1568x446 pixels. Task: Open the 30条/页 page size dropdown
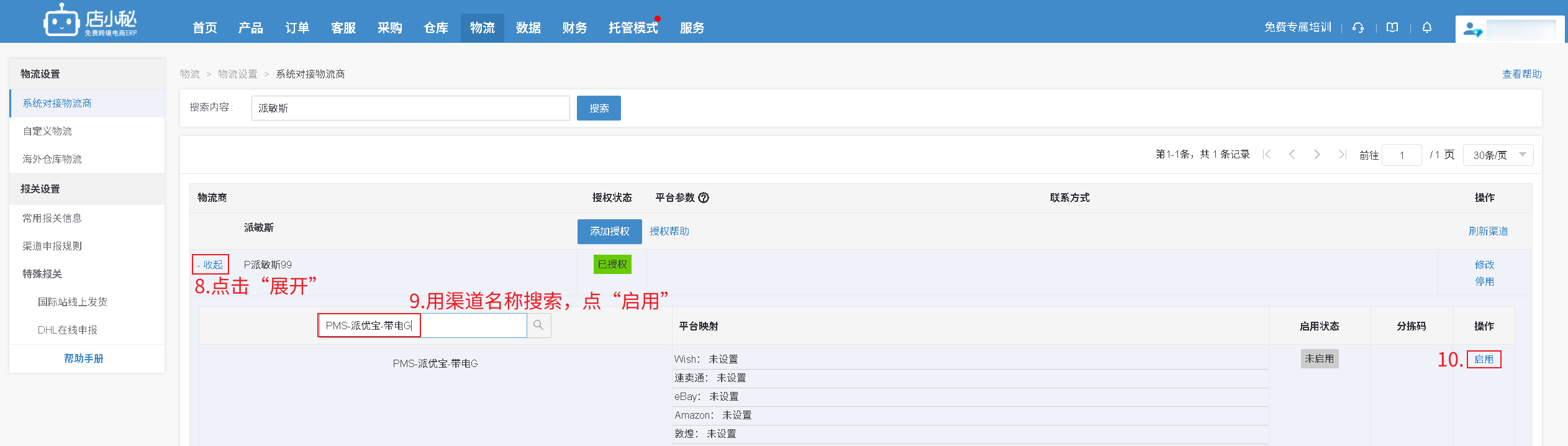tap(1498, 155)
